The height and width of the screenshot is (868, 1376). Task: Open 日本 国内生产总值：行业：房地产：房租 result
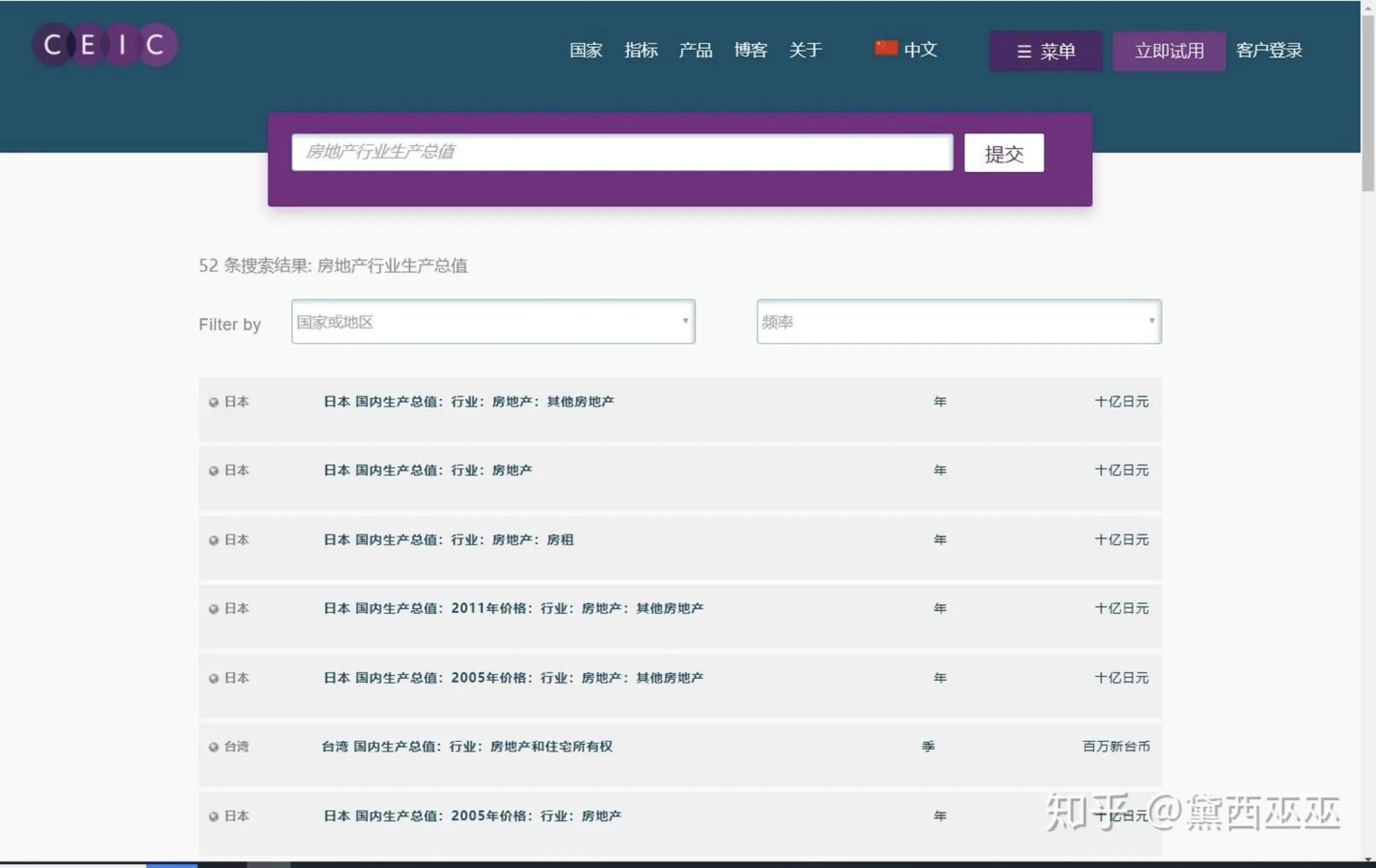coord(448,539)
